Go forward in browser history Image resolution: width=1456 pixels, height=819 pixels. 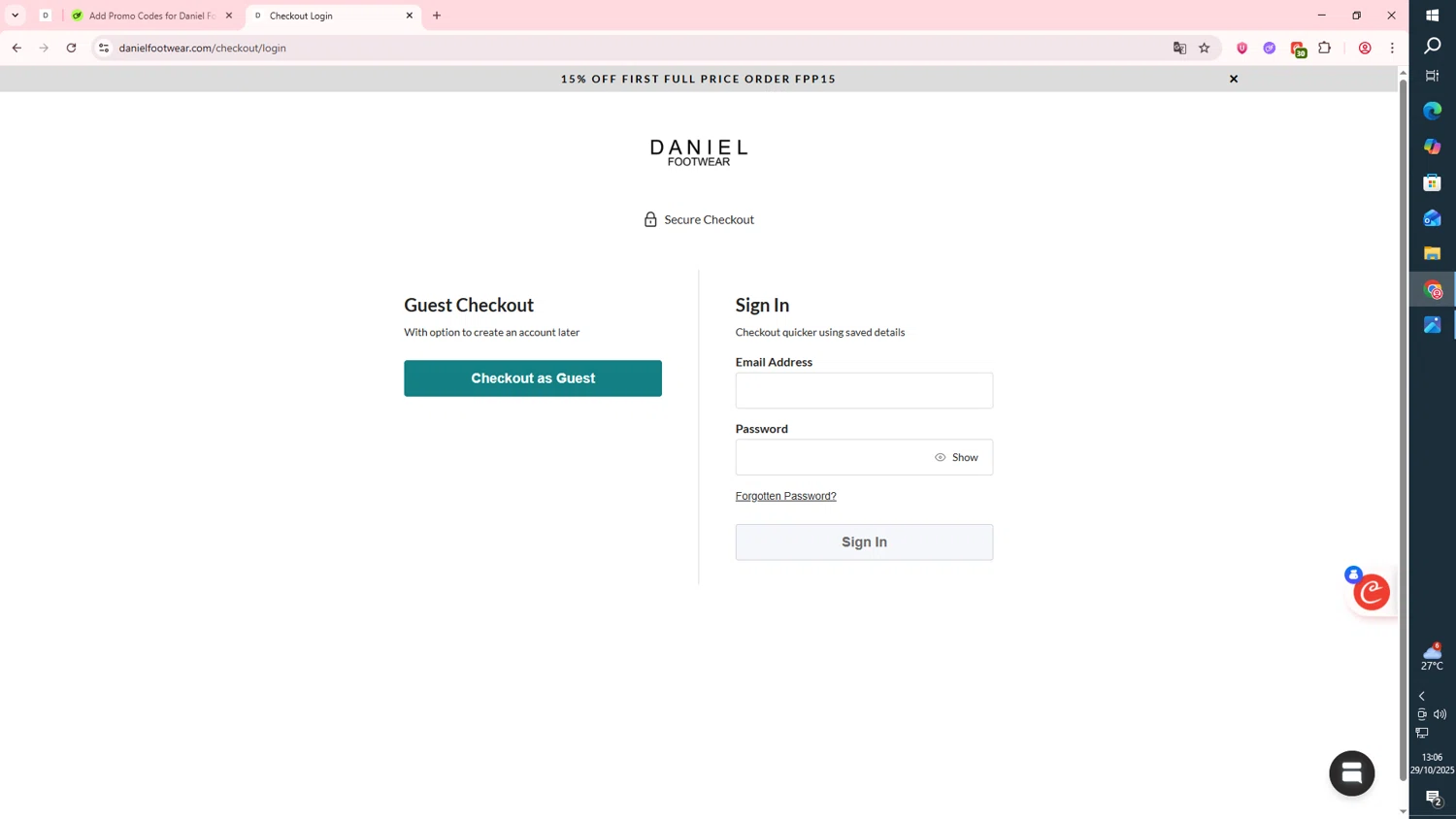[44, 48]
